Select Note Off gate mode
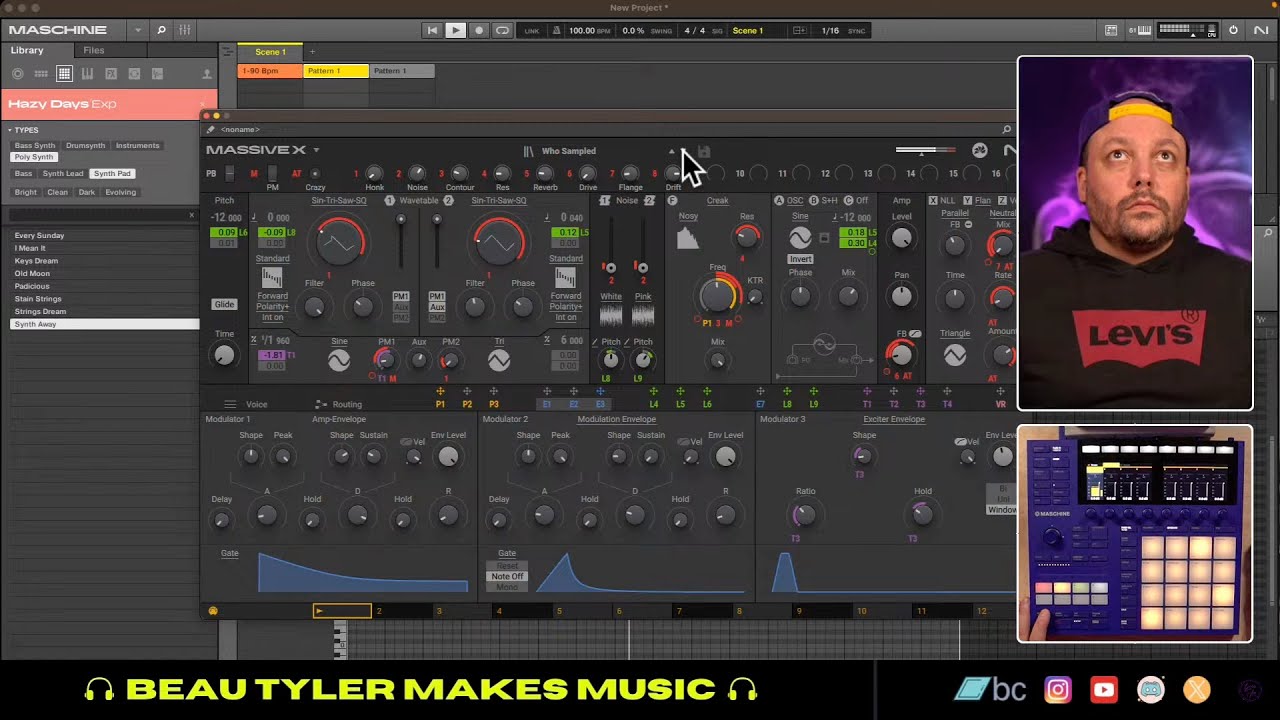 click(x=507, y=577)
